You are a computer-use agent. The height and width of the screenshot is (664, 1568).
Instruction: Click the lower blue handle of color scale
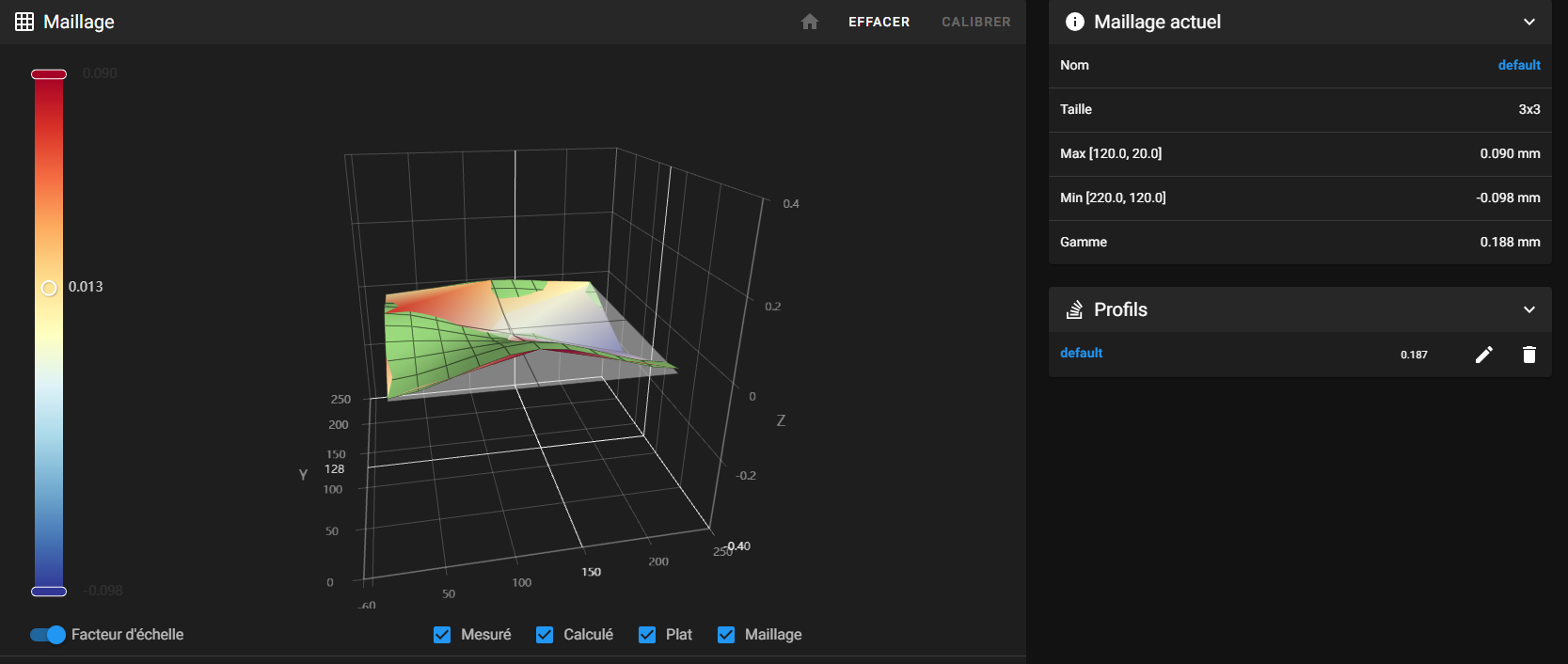point(49,592)
